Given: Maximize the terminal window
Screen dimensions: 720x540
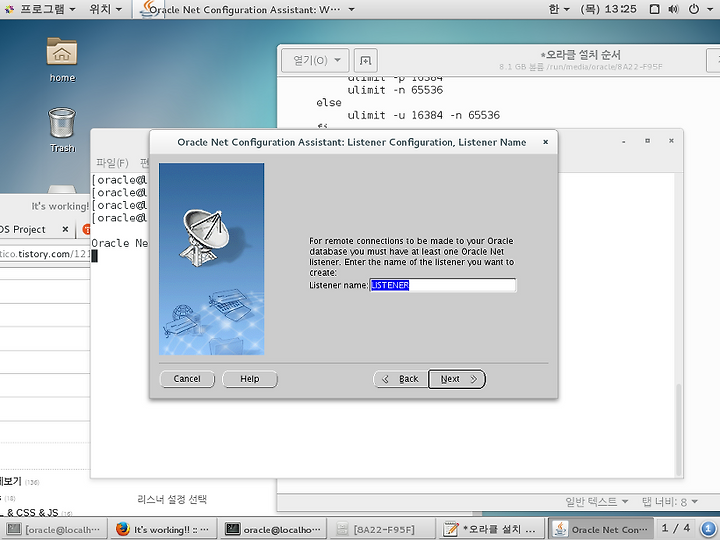Looking at the screenshot, I should coord(647,141).
